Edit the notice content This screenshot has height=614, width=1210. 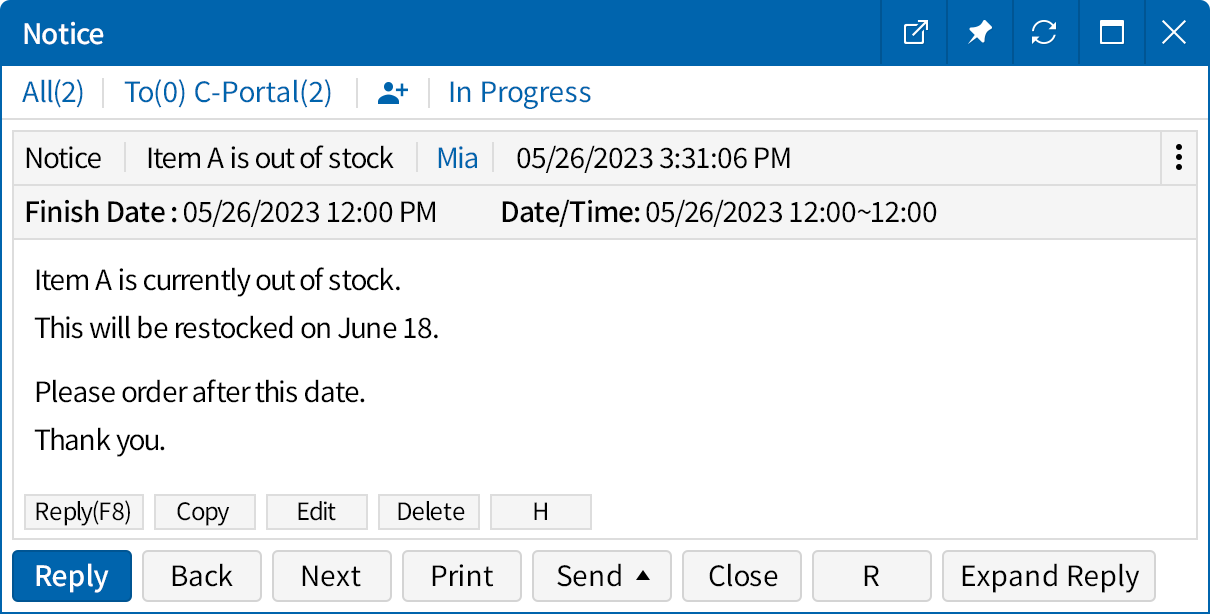coord(317,512)
